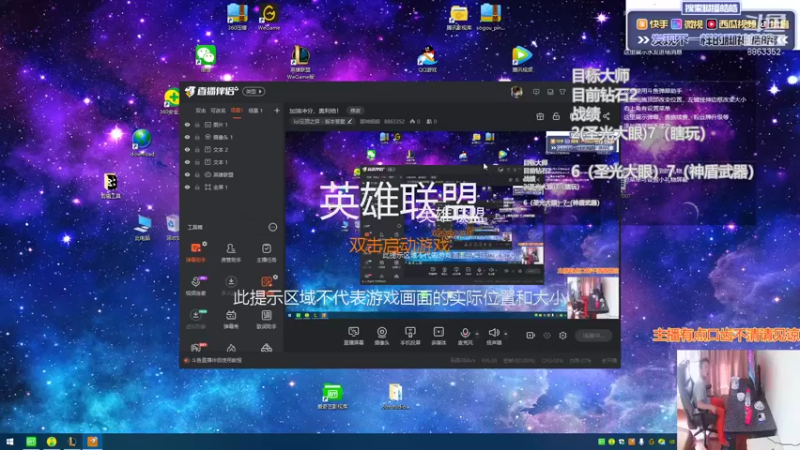The height and width of the screenshot is (450, 800).
Task: Open the 弹幕助手 danmaku assistant tool
Action: click(196, 253)
